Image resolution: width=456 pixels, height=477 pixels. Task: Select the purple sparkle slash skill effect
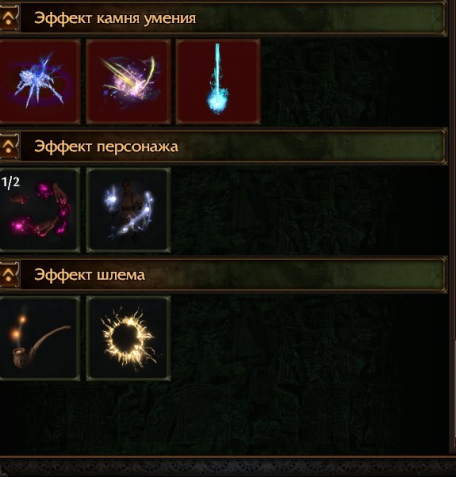pos(128,82)
